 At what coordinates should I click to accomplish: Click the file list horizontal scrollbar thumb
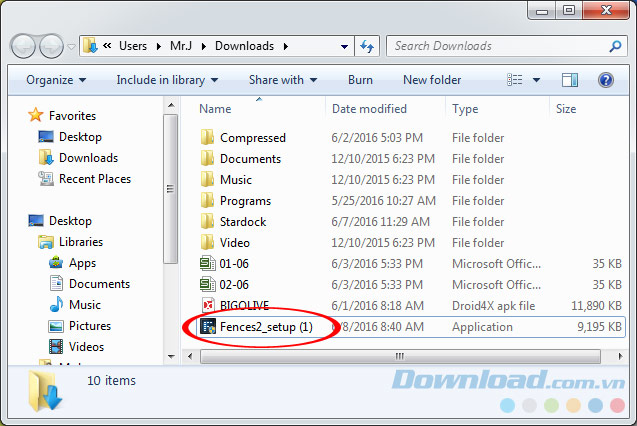[x=400, y=357]
